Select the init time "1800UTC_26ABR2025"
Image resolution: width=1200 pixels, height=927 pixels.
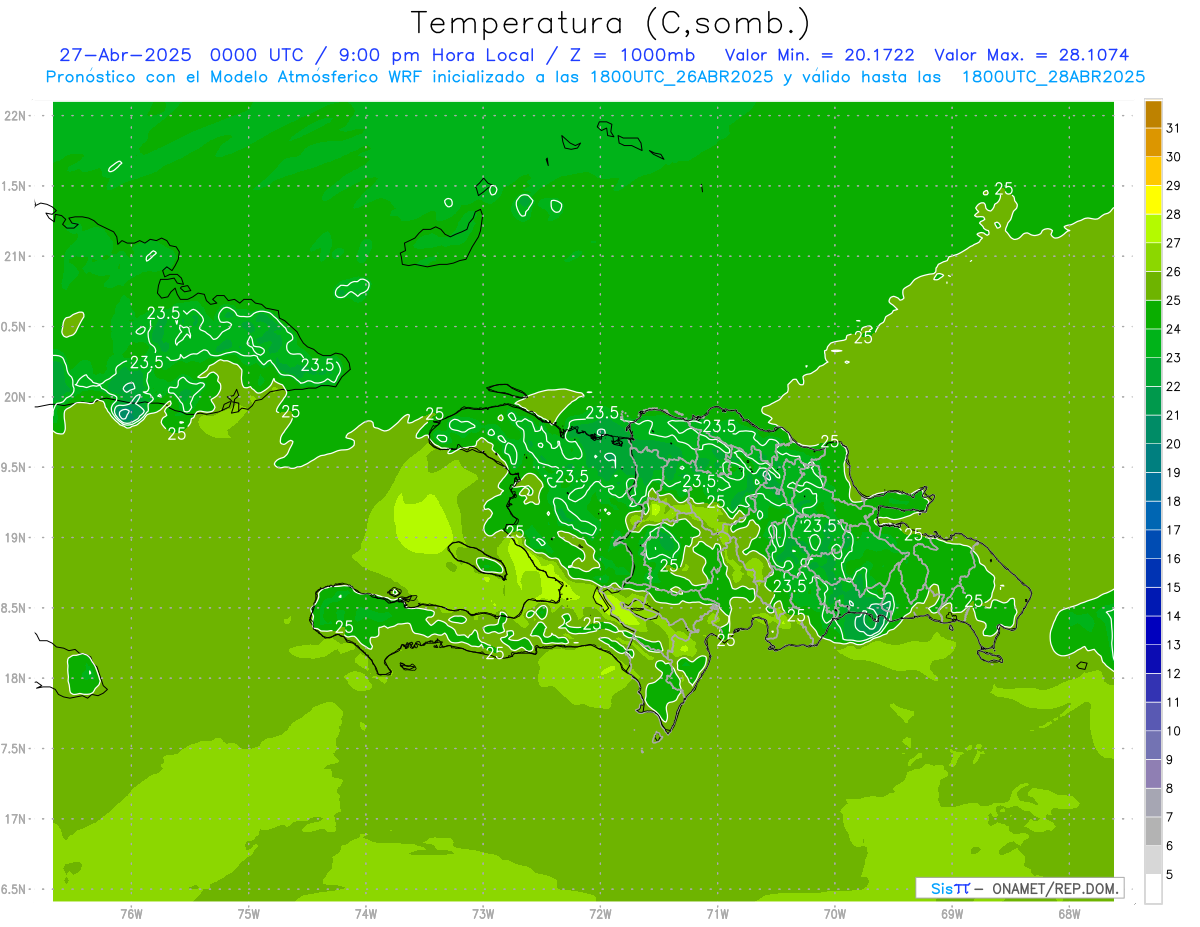(682, 77)
